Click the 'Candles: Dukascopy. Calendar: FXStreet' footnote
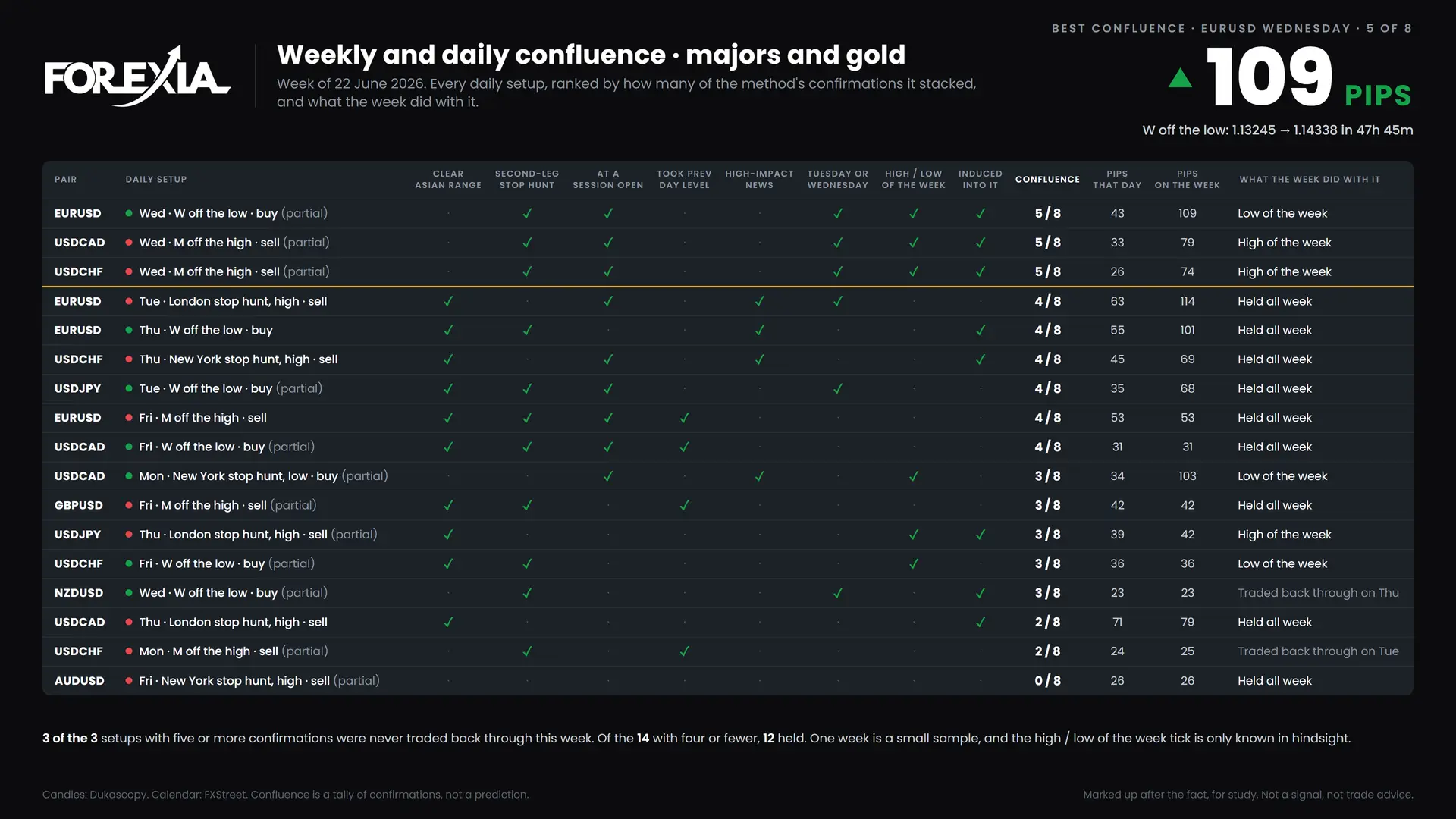Viewport: 1456px width, 819px height. pos(285,795)
